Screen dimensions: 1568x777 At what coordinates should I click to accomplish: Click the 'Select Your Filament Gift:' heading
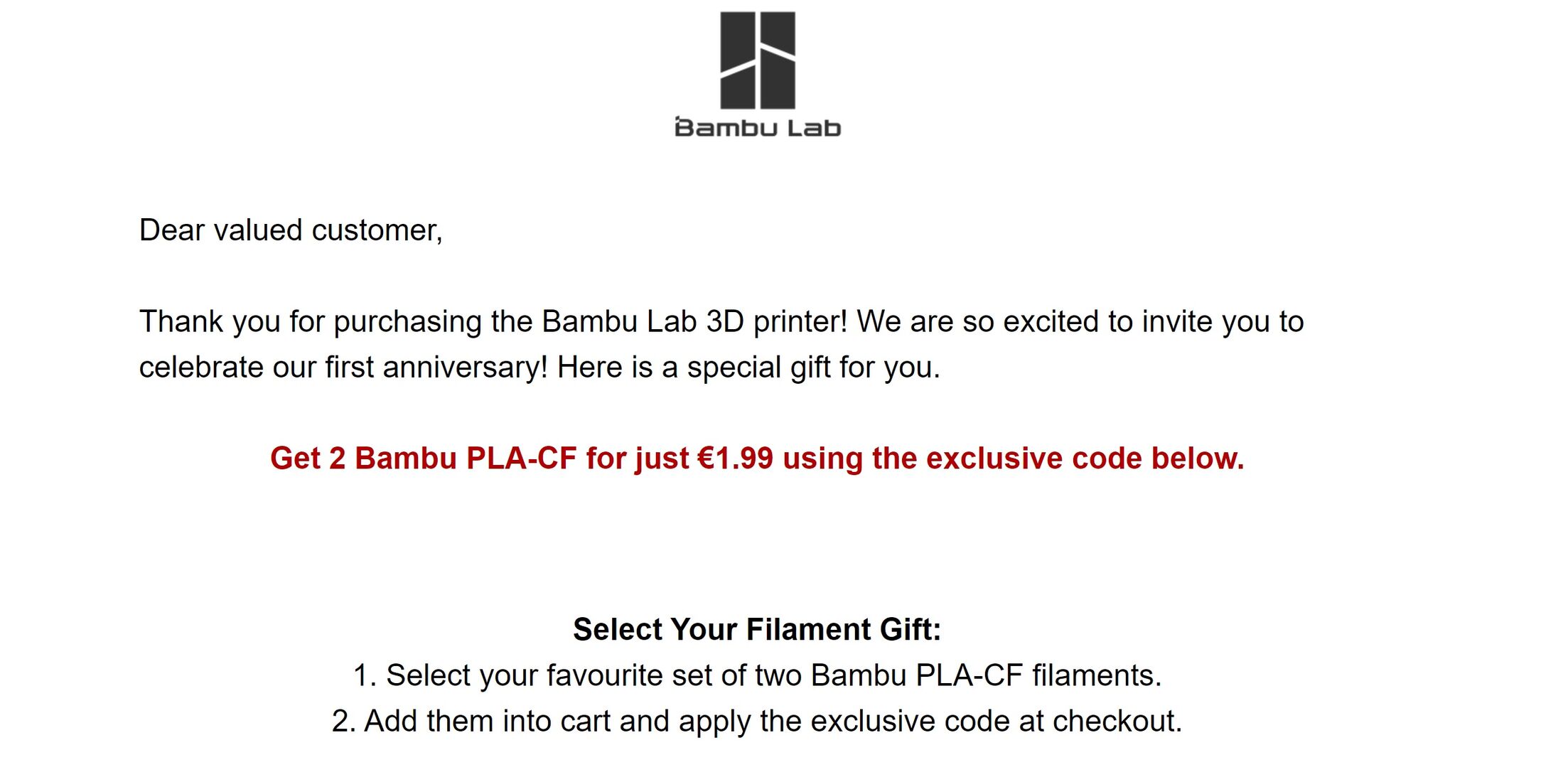point(757,629)
